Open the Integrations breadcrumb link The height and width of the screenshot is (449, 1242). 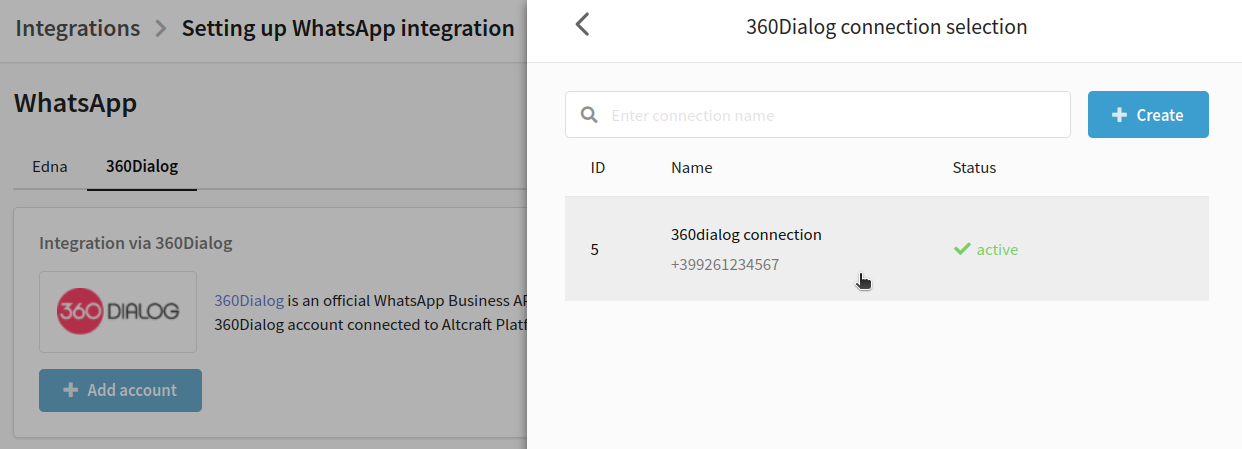[78, 28]
